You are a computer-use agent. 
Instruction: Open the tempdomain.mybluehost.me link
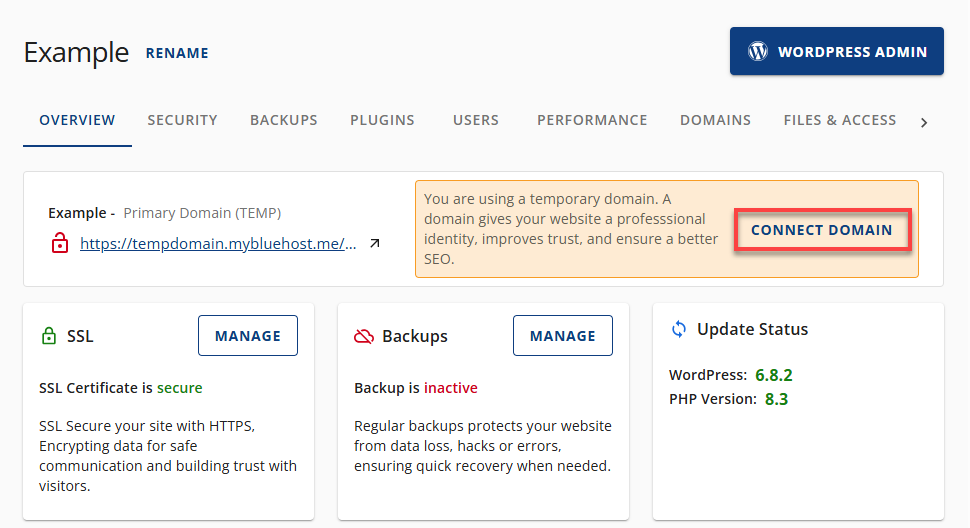(x=218, y=243)
